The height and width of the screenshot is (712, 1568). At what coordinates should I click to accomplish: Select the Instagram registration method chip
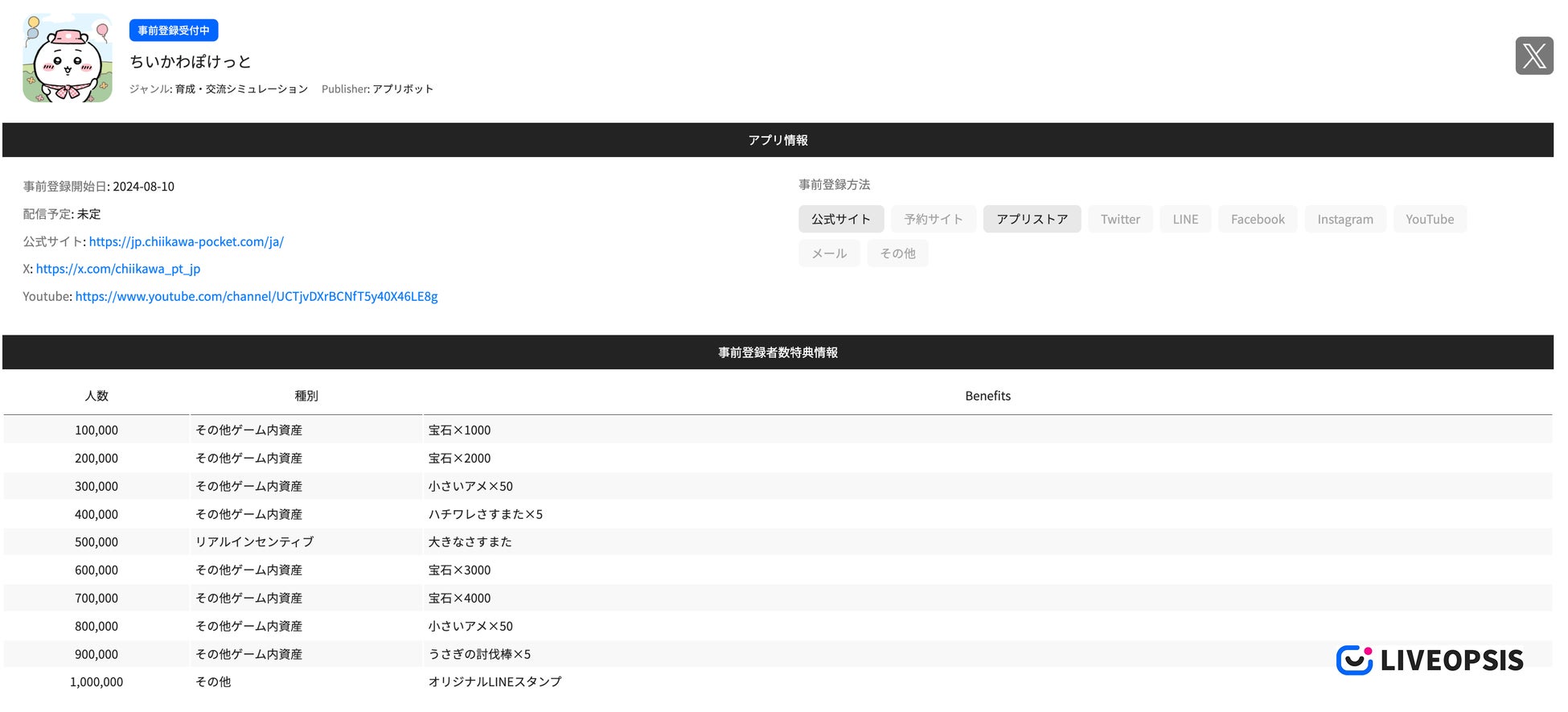tap(1345, 219)
